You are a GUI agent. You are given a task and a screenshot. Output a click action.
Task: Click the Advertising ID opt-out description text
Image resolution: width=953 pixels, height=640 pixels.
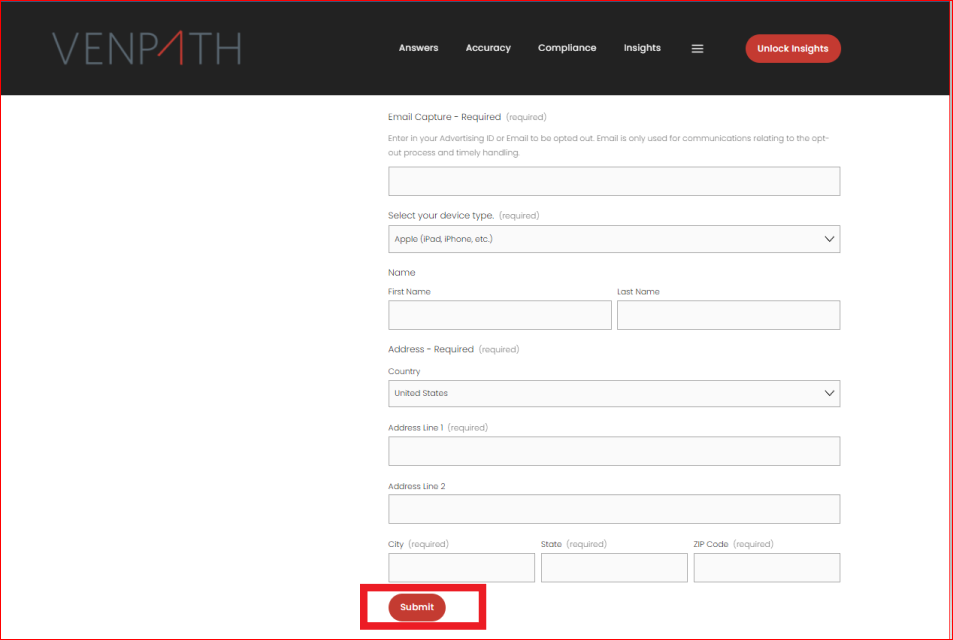coord(608,145)
